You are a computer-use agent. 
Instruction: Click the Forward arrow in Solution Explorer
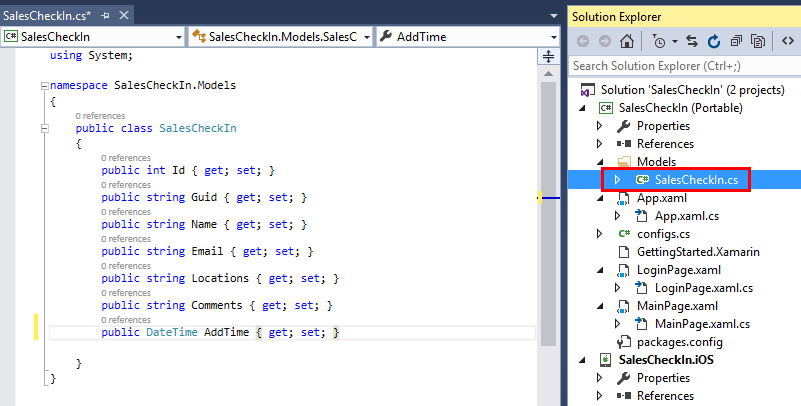coord(605,41)
